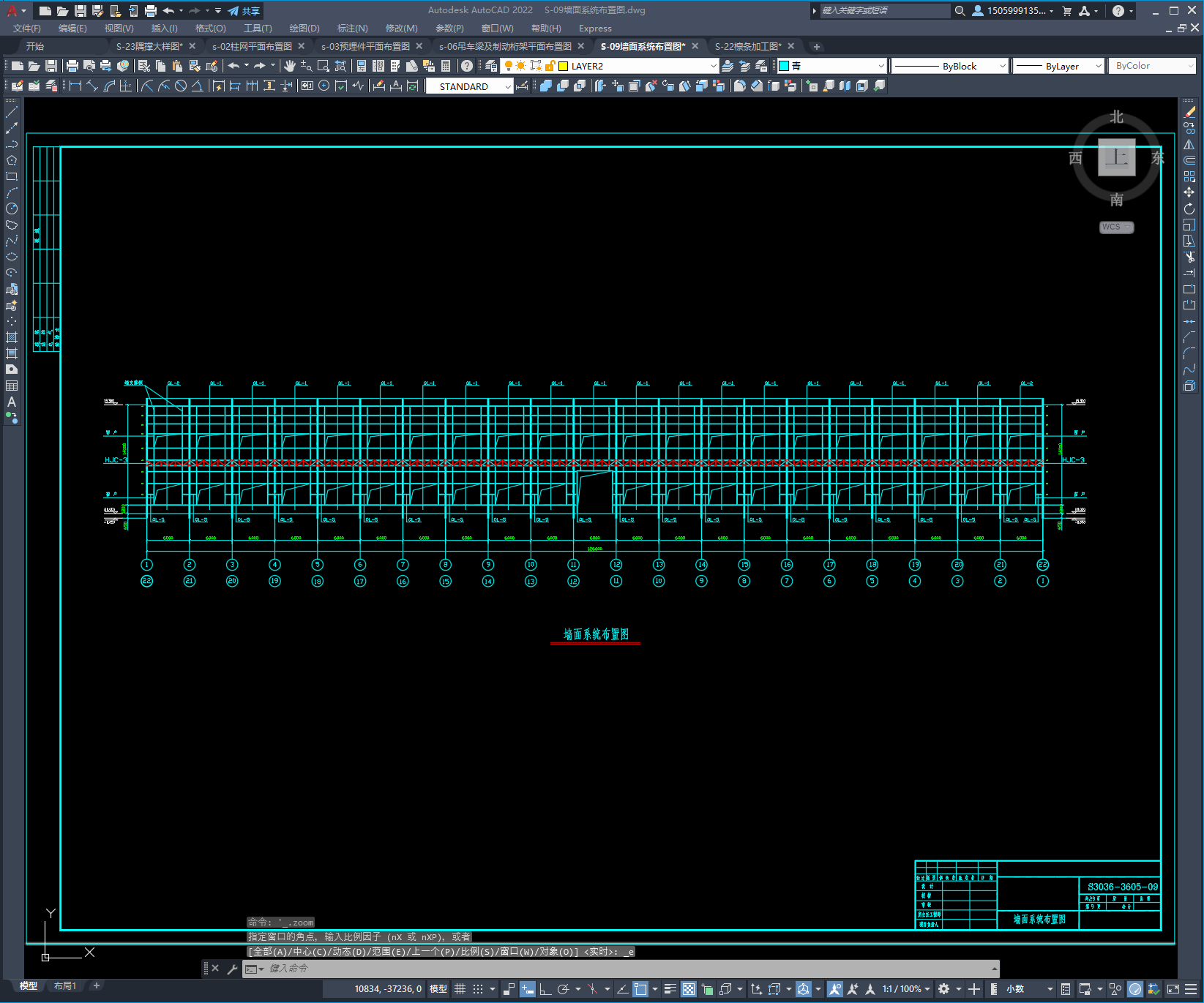This screenshot has height=1003, width=1204.
Task: Click the search magnifier in title bar
Action: 960,11
